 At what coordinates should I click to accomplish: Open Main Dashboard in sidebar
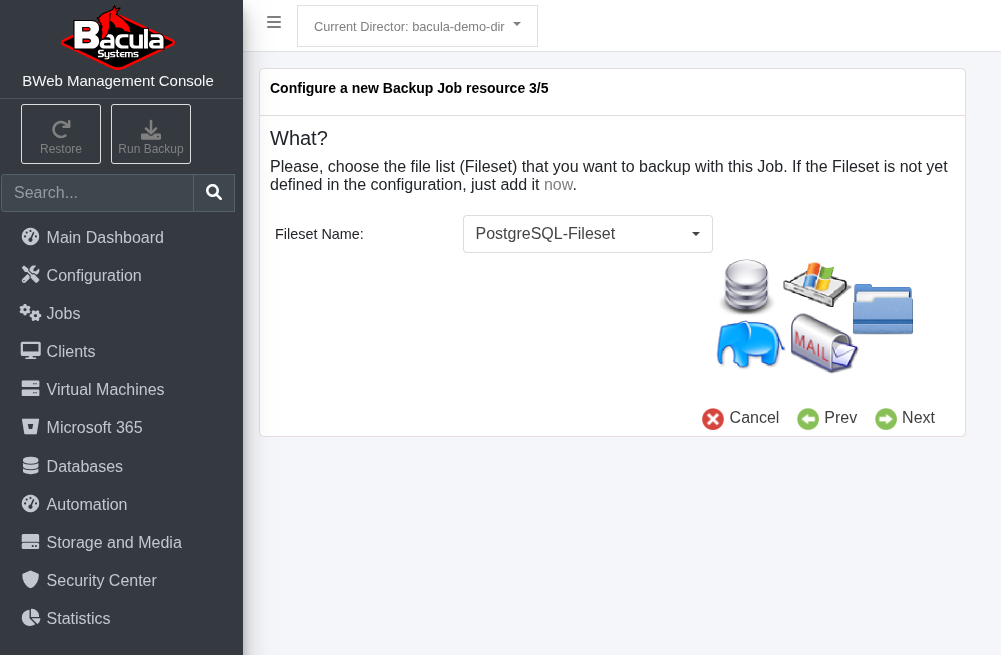pos(104,238)
